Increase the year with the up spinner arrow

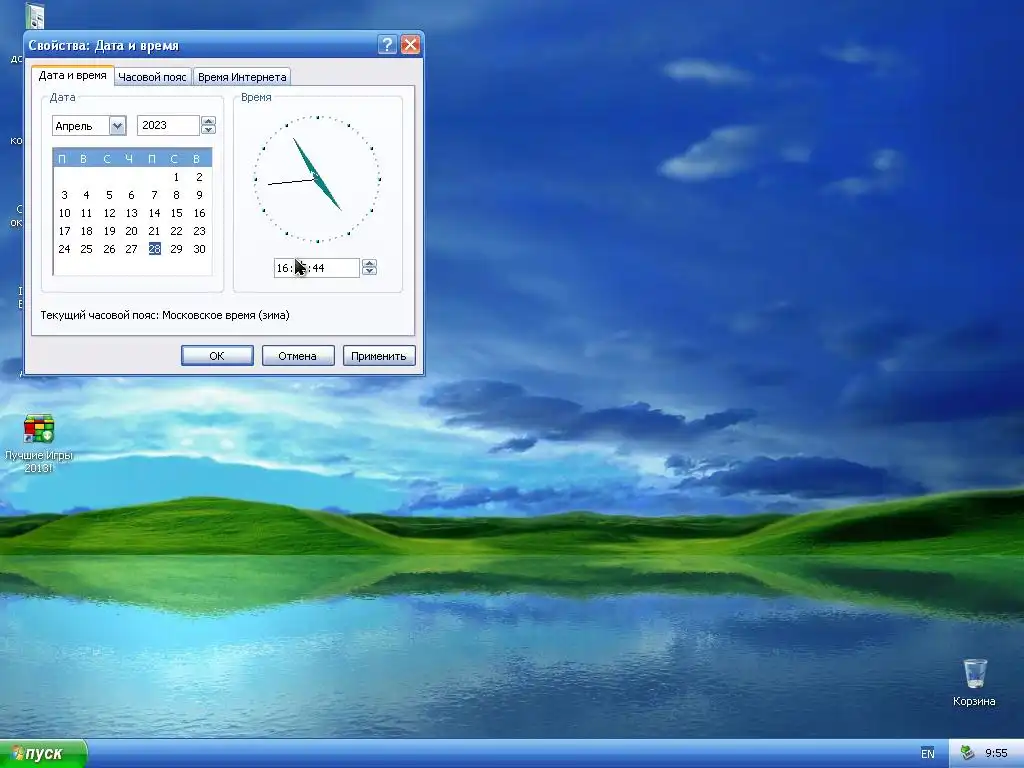208,121
